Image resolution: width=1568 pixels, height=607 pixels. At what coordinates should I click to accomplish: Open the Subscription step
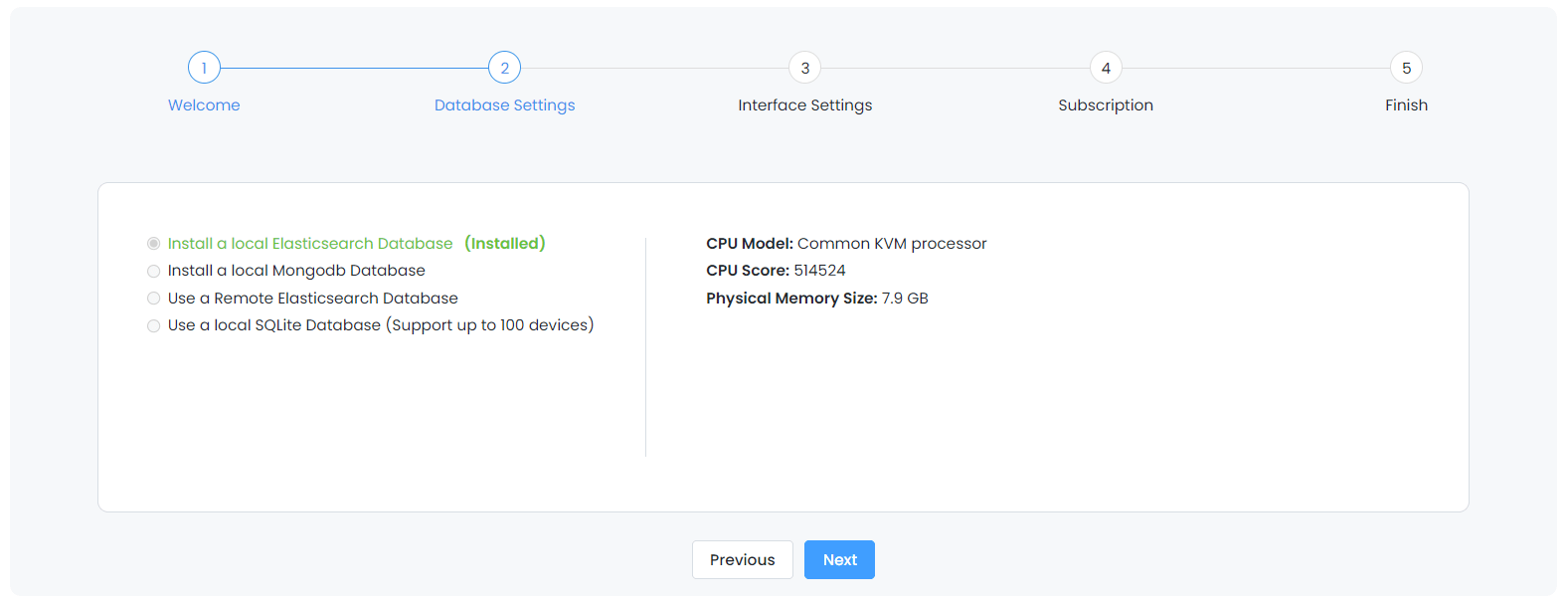tap(1106, 104)
